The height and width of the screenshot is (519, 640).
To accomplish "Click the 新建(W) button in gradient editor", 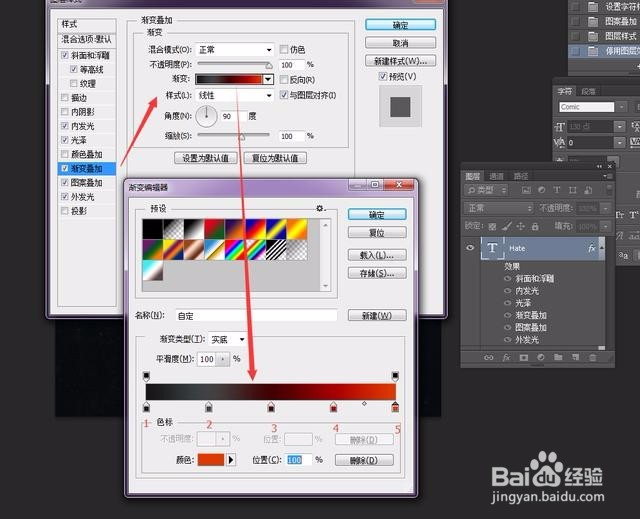I will pyautogui.click(x=377, y=315).
